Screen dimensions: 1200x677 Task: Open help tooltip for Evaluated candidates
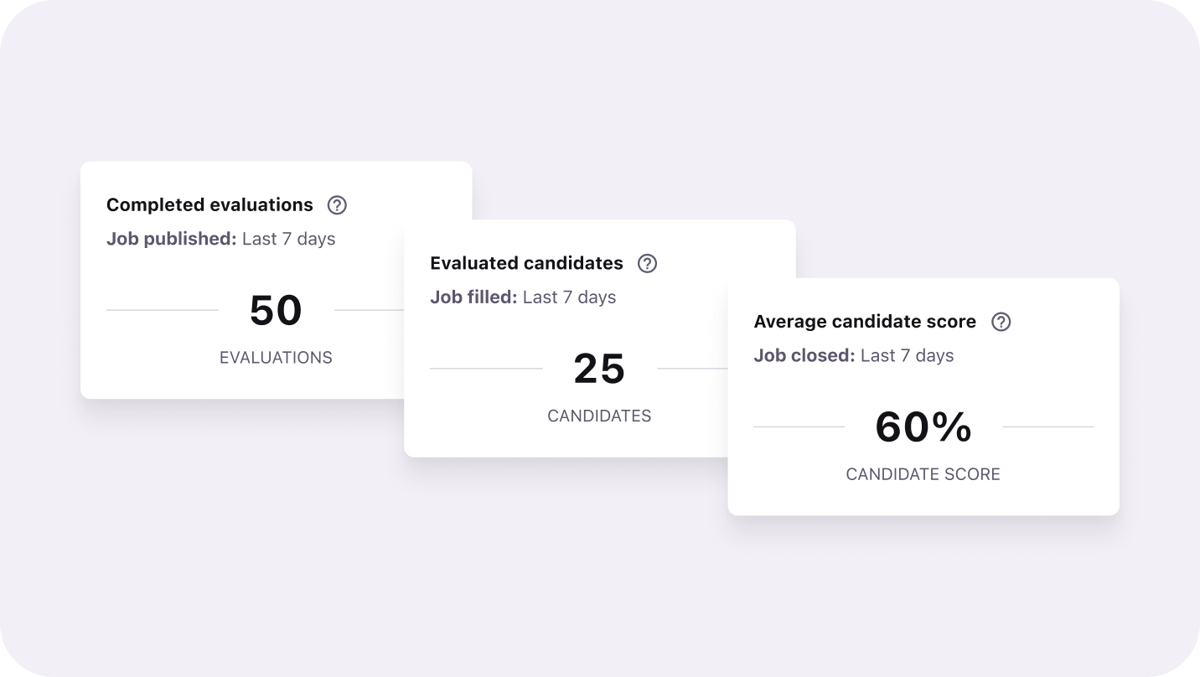coord(647,264)
